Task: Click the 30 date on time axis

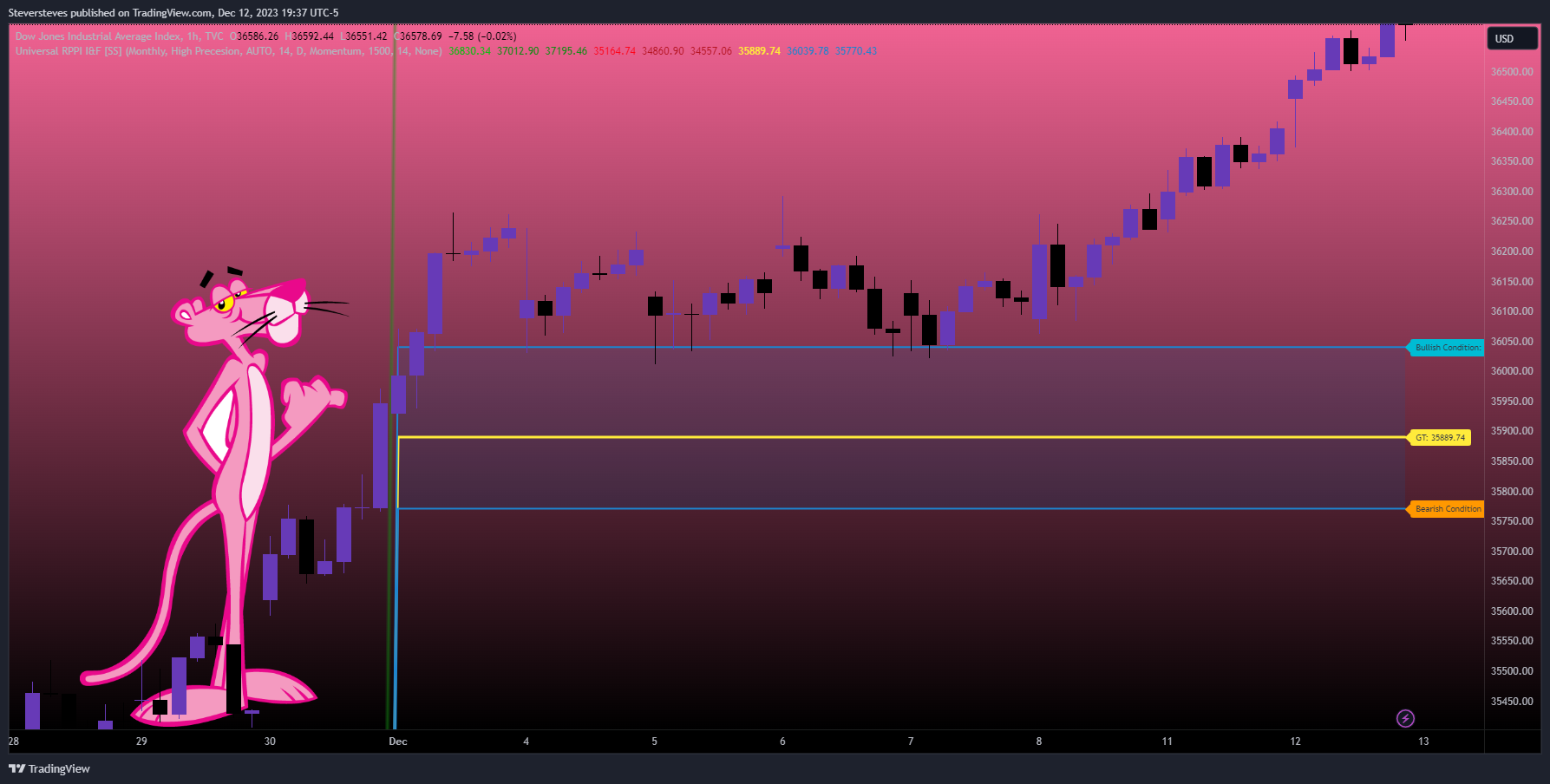Action: coord(270,742)
